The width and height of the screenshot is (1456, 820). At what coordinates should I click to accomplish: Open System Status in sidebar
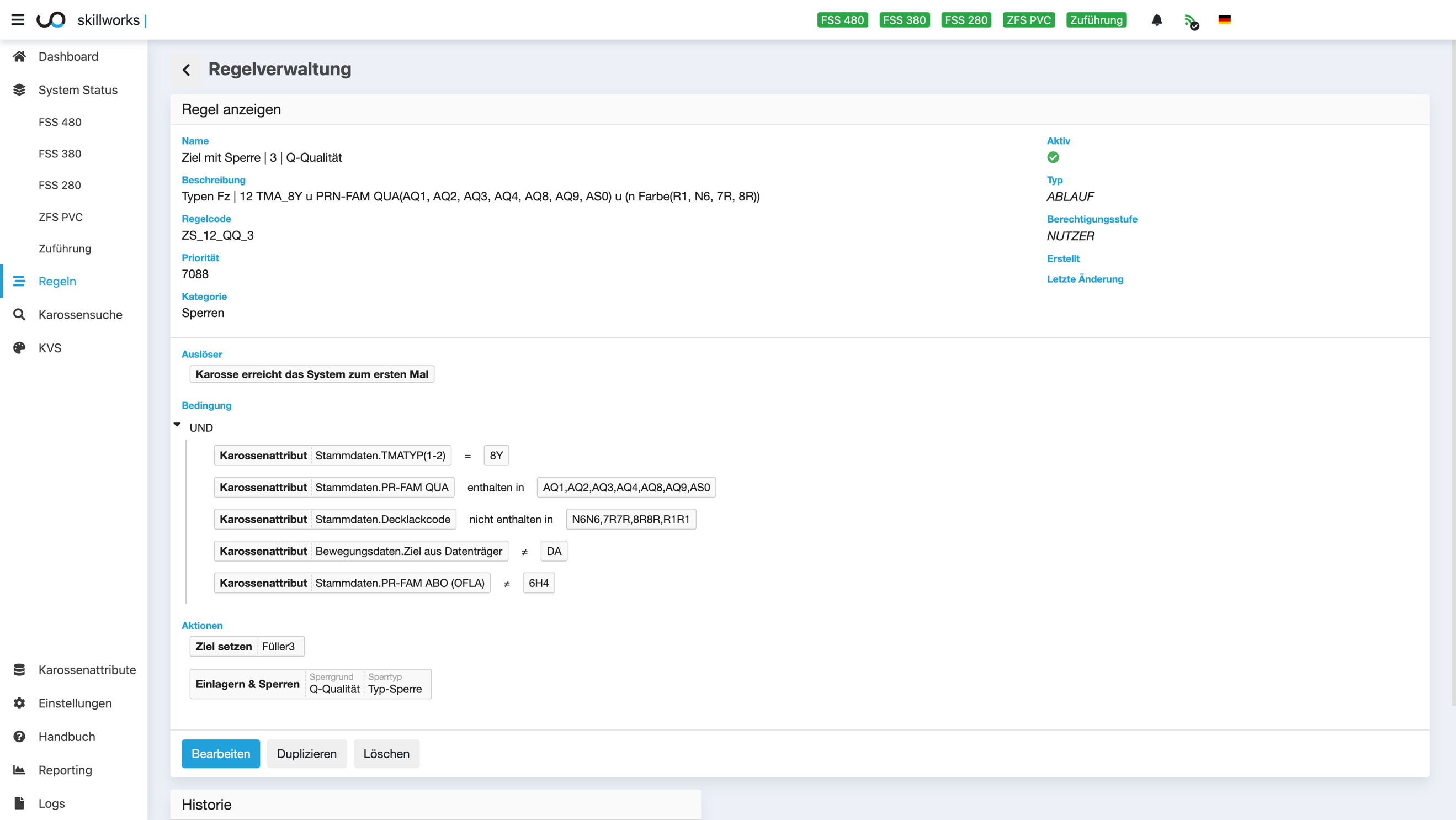[78, 90]
